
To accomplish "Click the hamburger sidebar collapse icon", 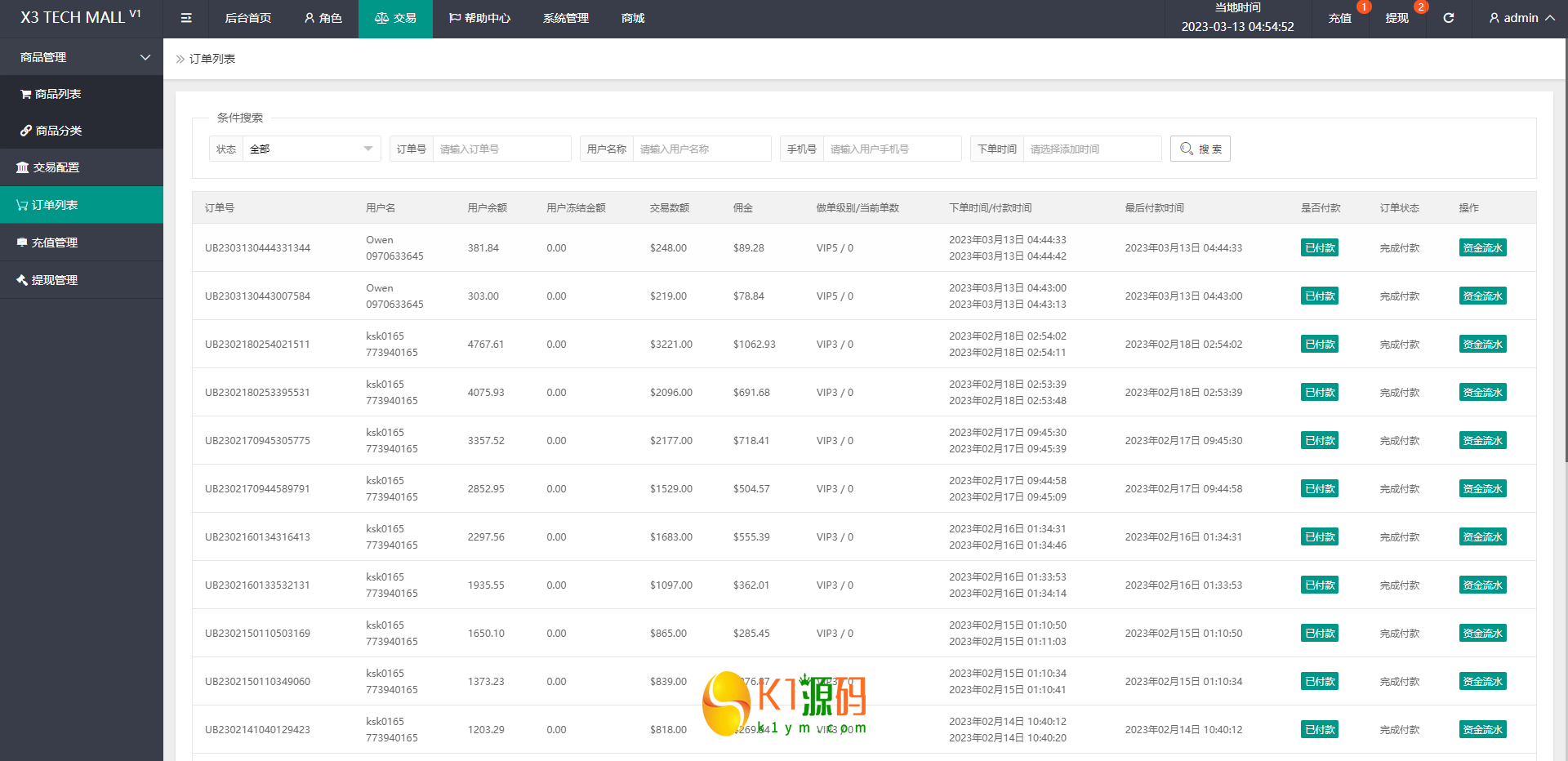I will click(x=186, y=18).
